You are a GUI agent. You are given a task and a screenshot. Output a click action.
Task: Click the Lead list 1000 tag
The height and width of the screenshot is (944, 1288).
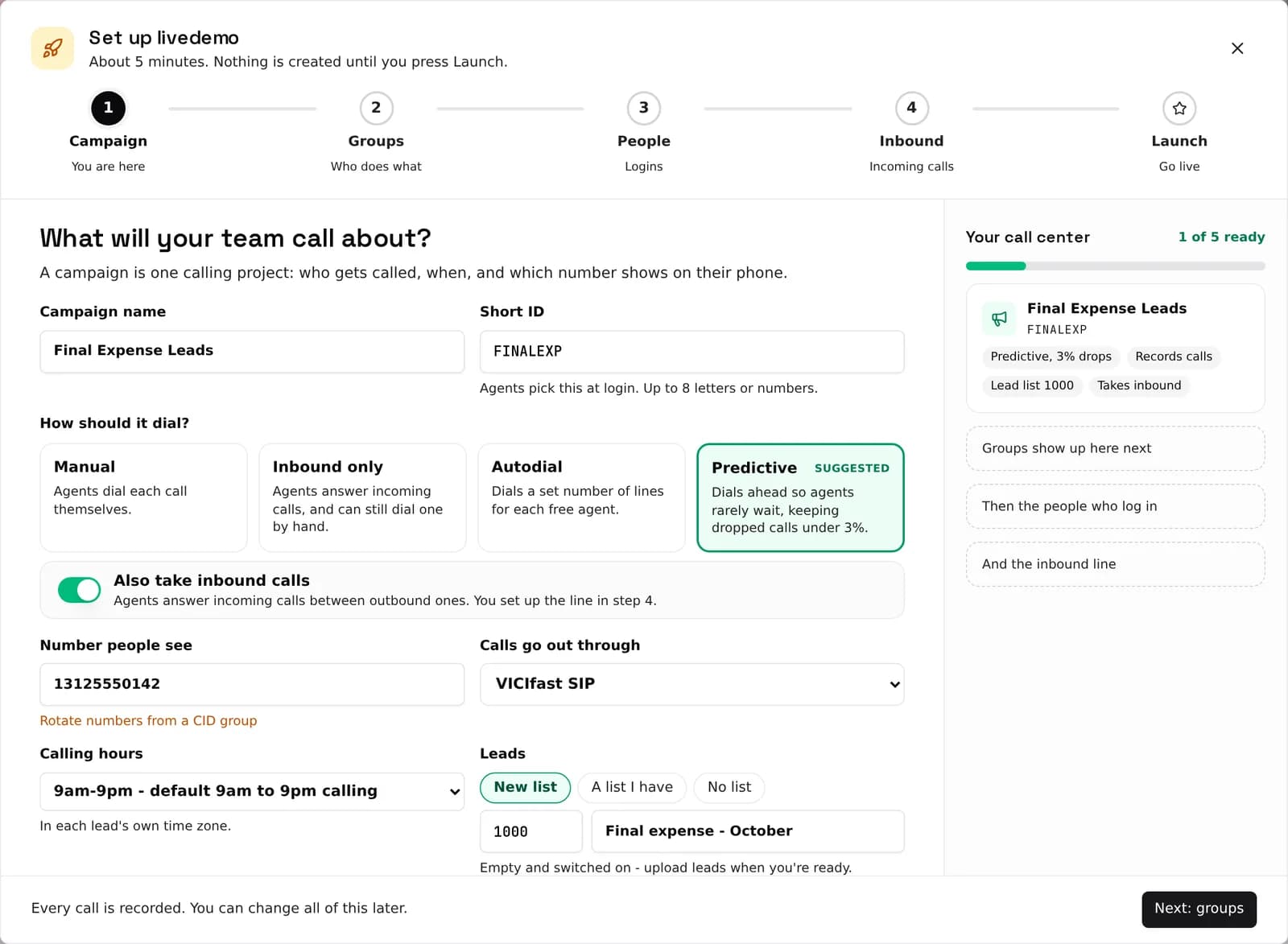1032,385
